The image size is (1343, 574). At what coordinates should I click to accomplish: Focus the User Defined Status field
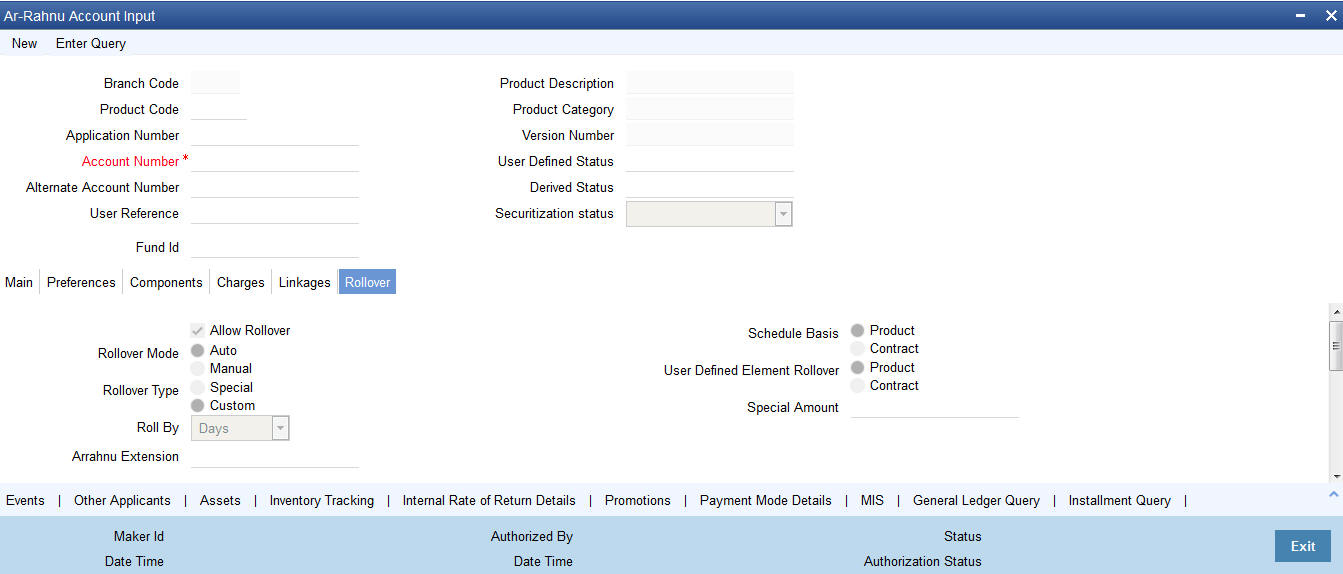click(x=710, y=161)
